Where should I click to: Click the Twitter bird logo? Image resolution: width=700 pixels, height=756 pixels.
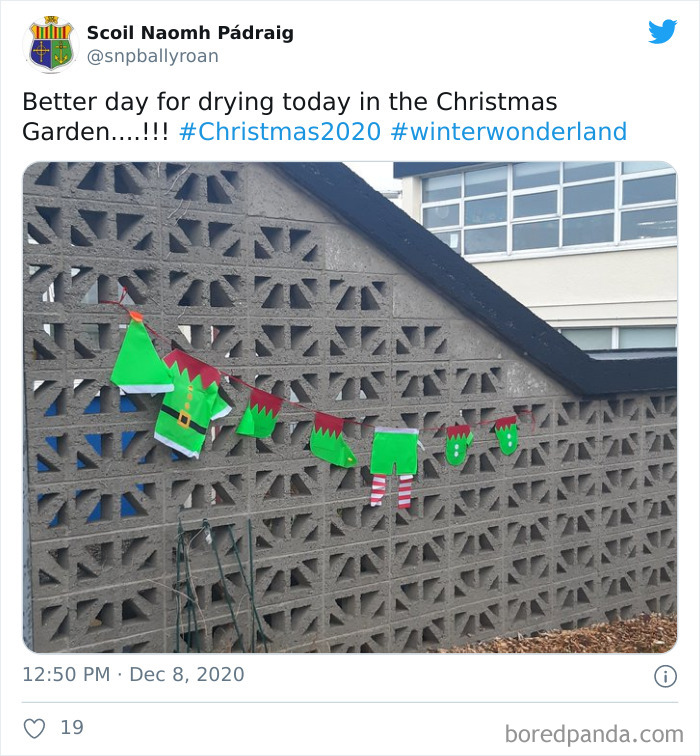click(x=662, y=32)
